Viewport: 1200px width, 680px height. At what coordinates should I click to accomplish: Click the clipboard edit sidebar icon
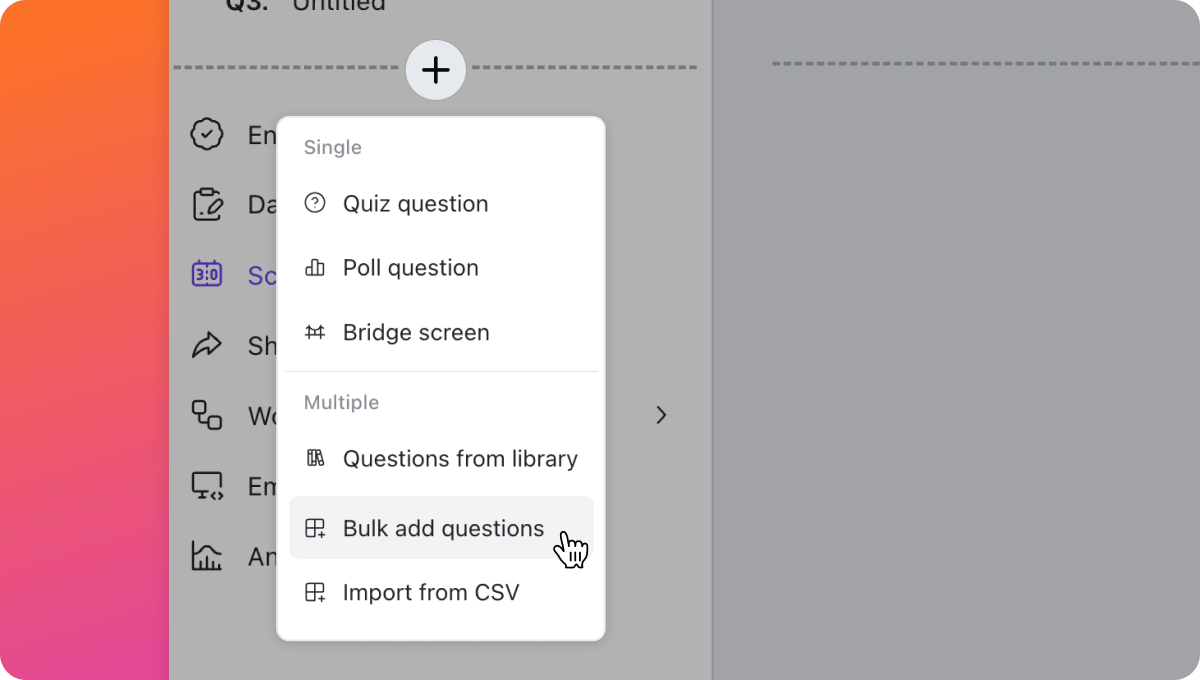point(207,204)
